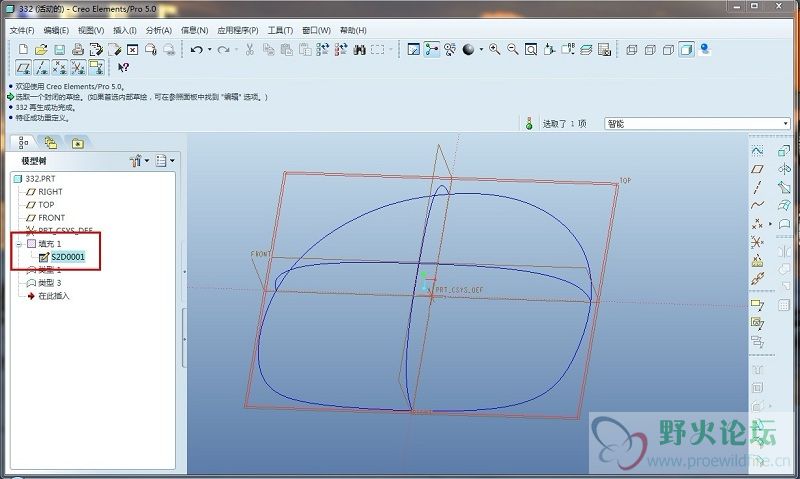
Task: Click the datum curve tool
Action: (x=757, y=205)
